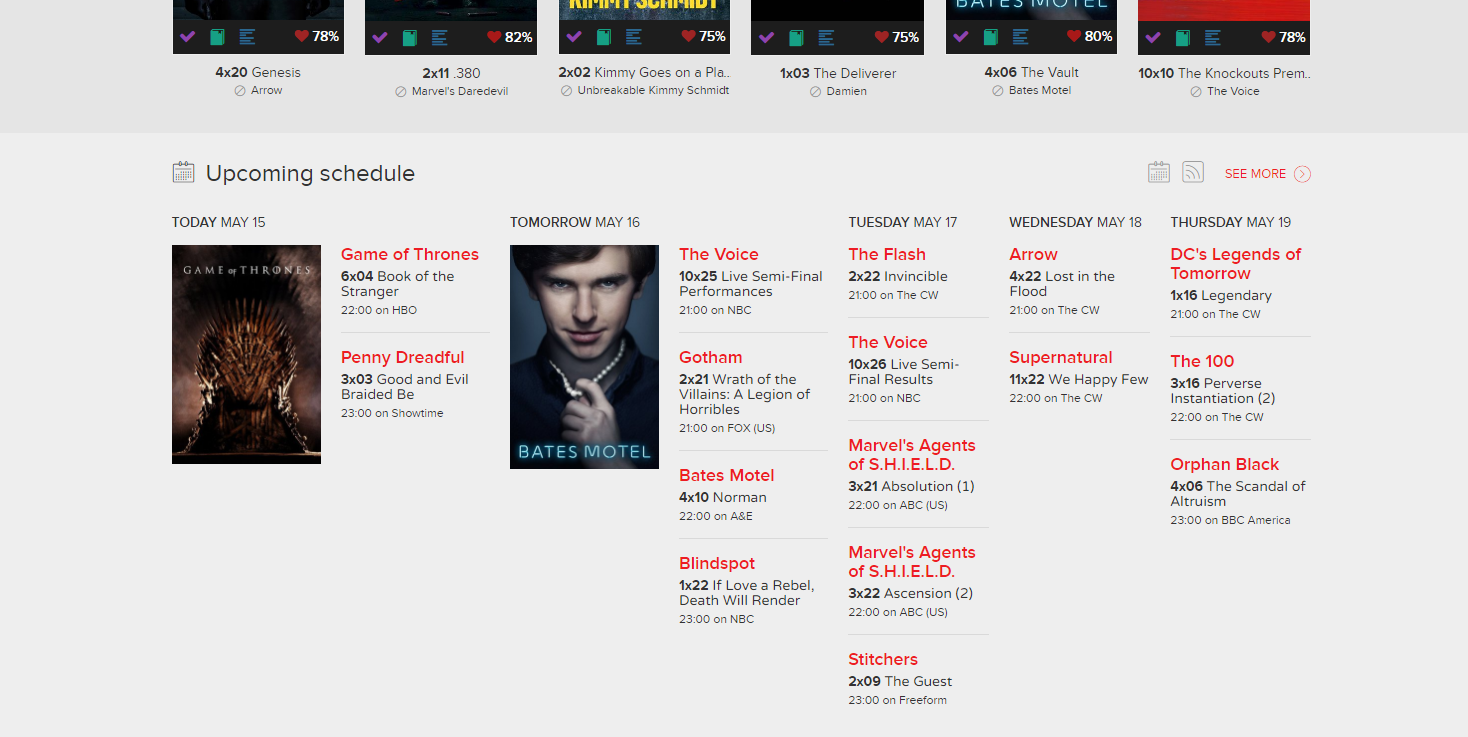Collect Daredevil episode 2x11 .380

(410, 37)
